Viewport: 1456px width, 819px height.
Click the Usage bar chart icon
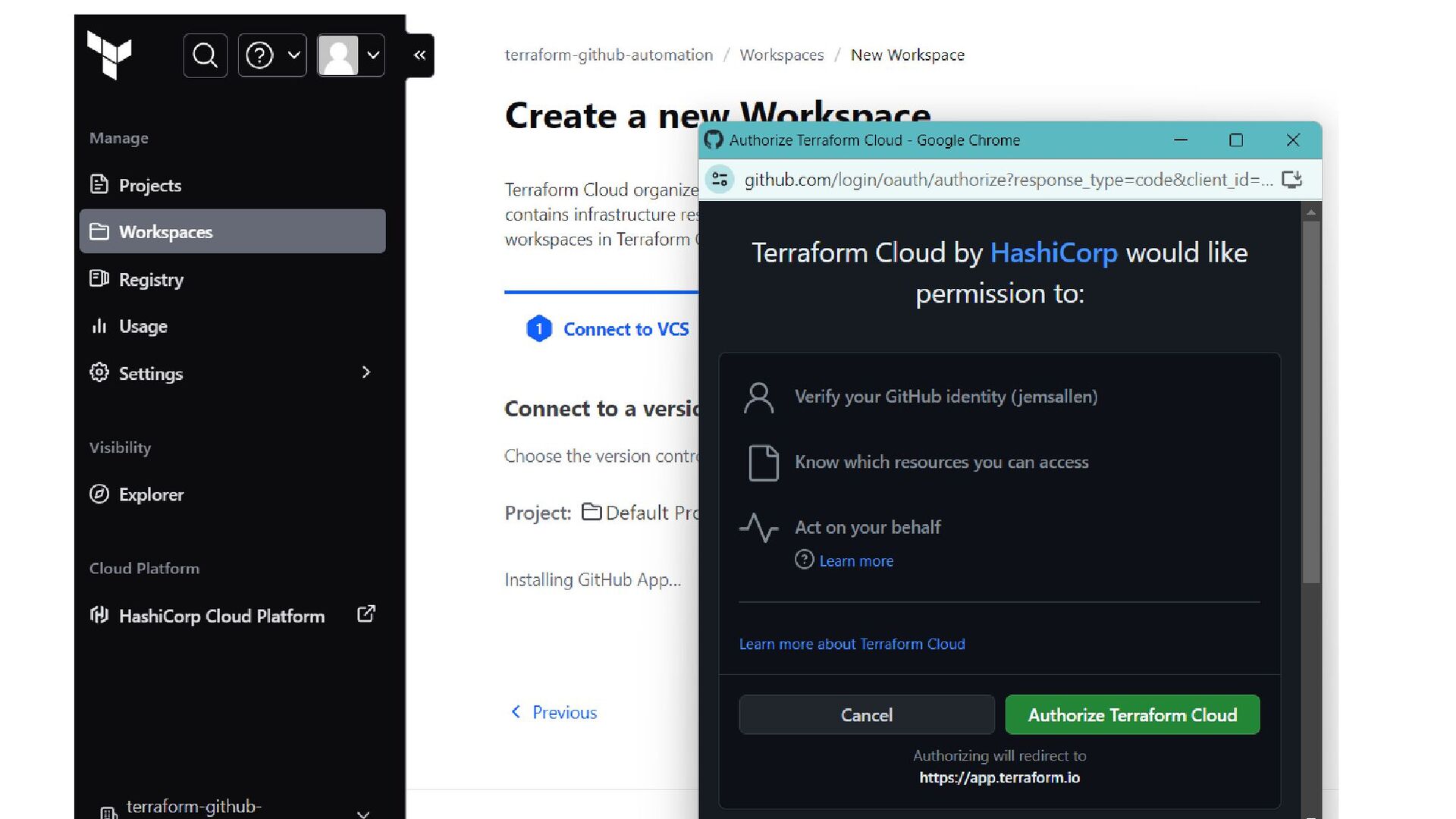pyautogui.click(x=99, y=326)
